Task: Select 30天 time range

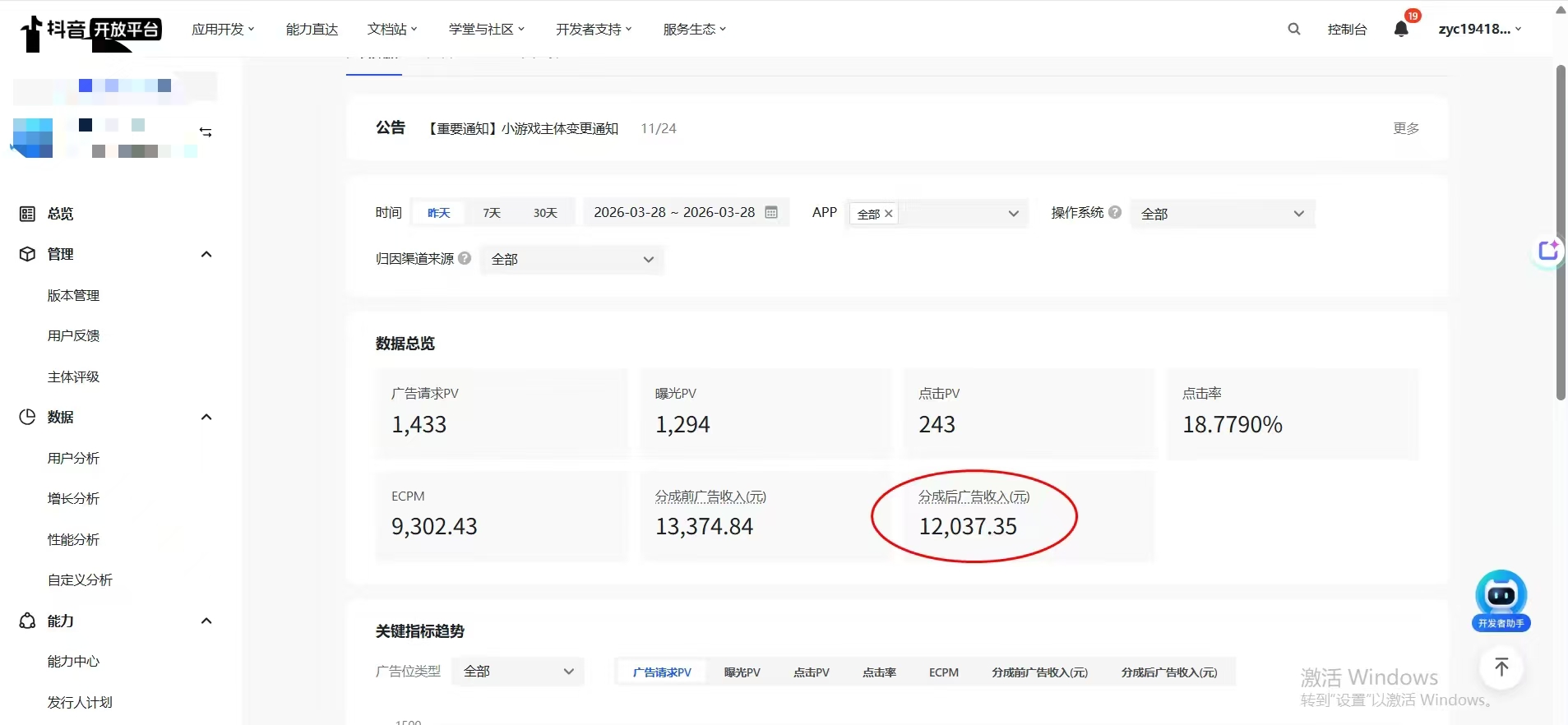Action: pyautogui.click(x=545, y=213)
